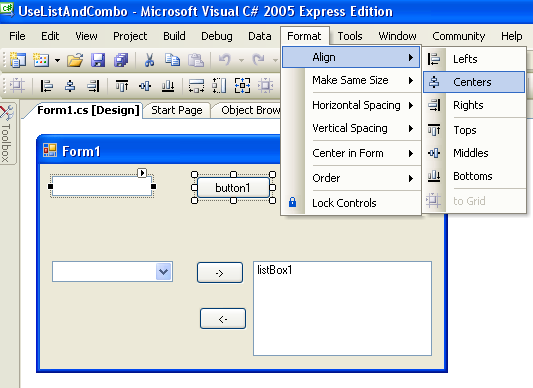Click the Add New Item toolbar icon
Viewport: 533px width, 388px height.
[x=41, y=60]
